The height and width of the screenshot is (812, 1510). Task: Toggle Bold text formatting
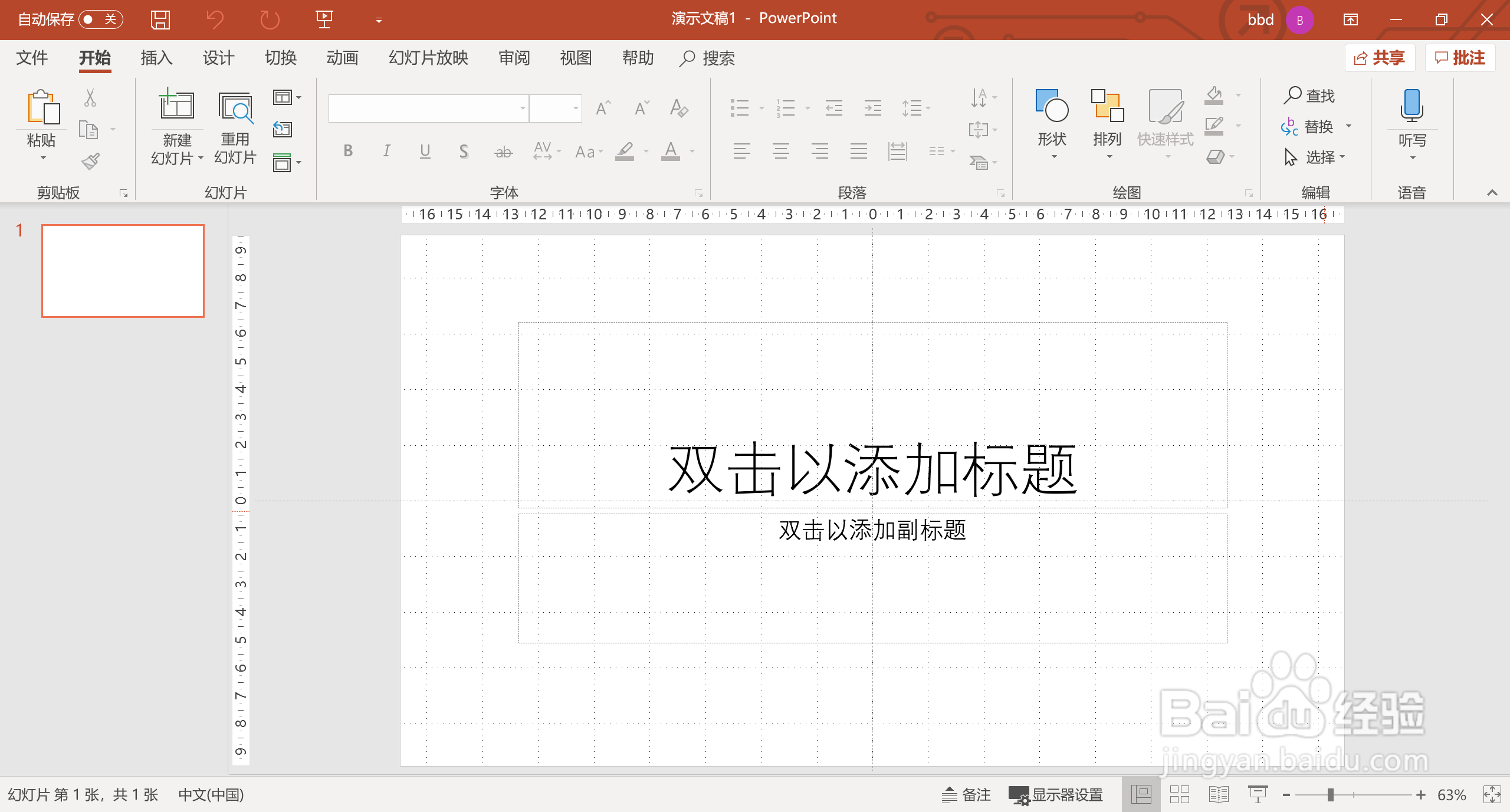coord(348,152)
